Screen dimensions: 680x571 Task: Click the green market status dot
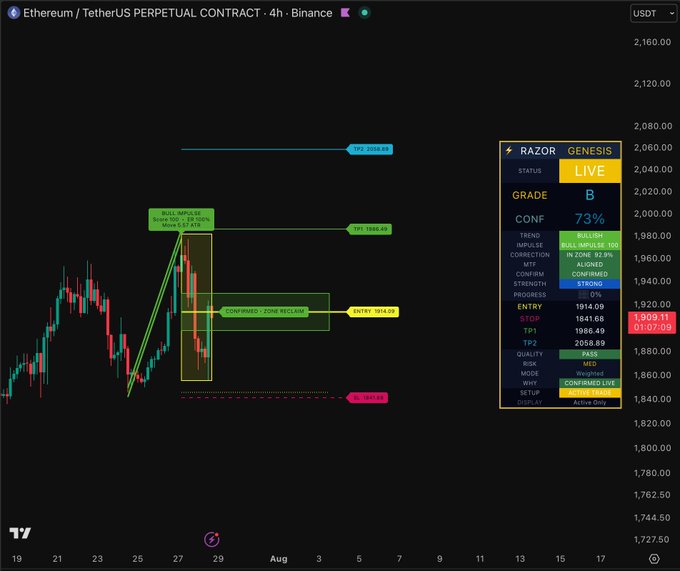tap(365, 13)
